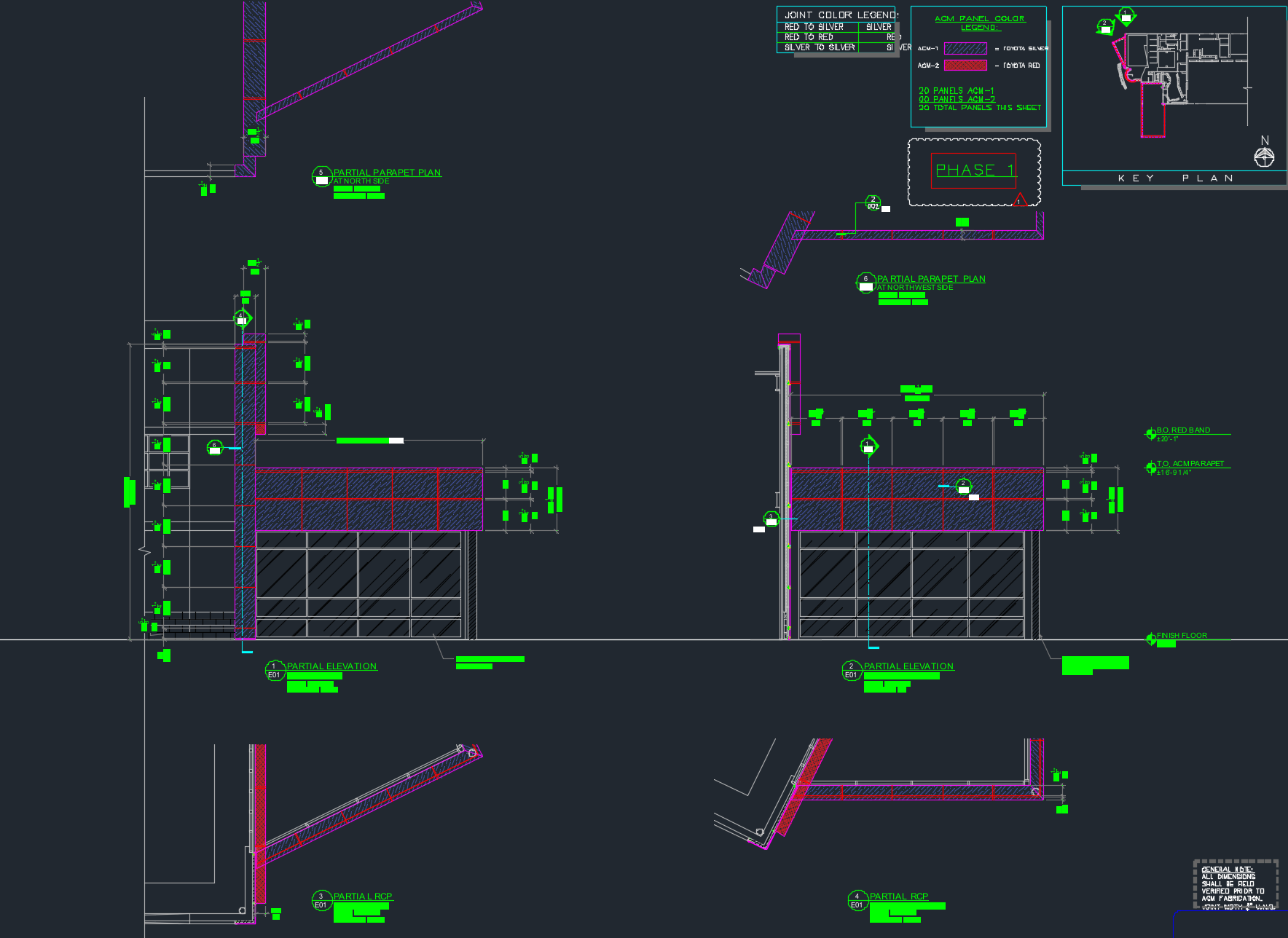The image size is (1288, 938).
Task: Click the 4/E01 Partial RCP view bubble
Action: (857, 901)
